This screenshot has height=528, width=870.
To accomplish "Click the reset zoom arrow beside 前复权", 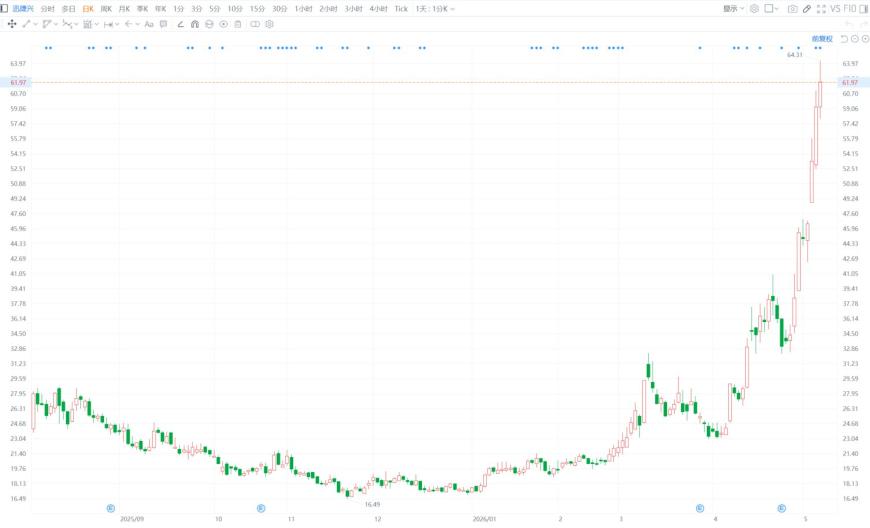I will [x=844, y=39].
